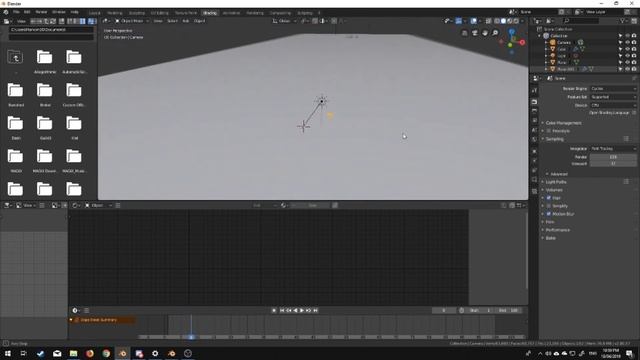
Task: Switch to the Animation workspace tab
Action: point(231,13)
